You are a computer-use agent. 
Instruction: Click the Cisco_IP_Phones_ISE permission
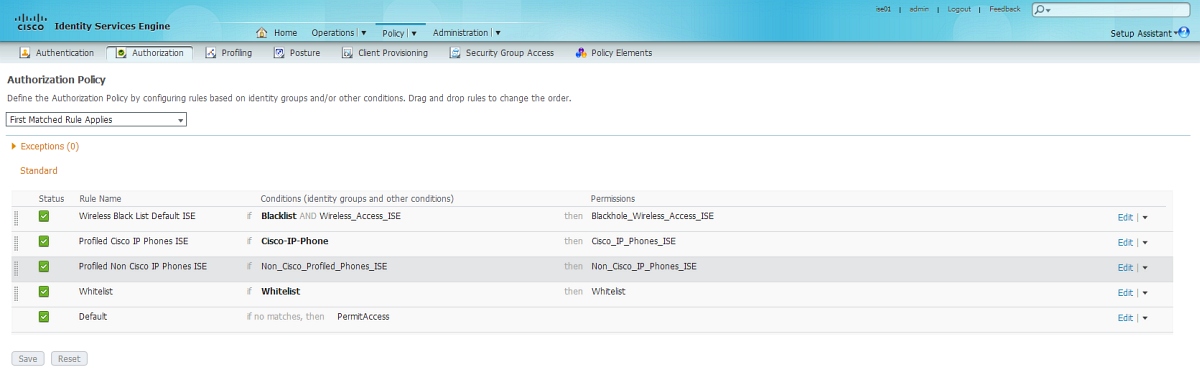tap(633, 241)
